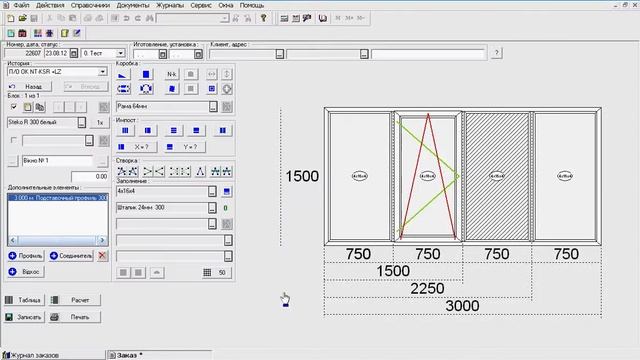Open the selector button for 4x16x4 filling
Image resolution: width=640 pixels, height=360 pixels.
pyautogui.click(x=212, y=191)
